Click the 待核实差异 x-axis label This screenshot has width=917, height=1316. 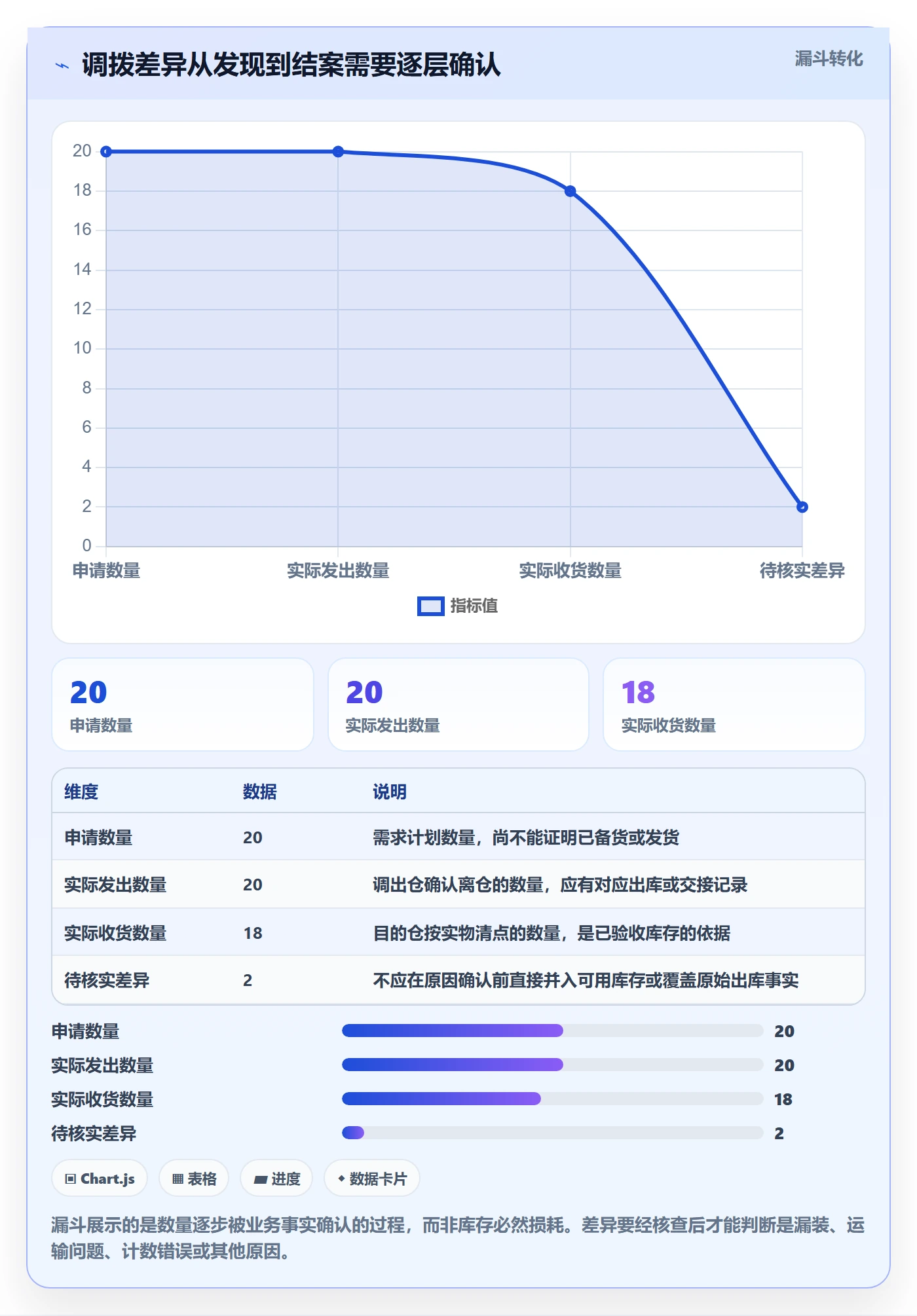coord(802,571)
